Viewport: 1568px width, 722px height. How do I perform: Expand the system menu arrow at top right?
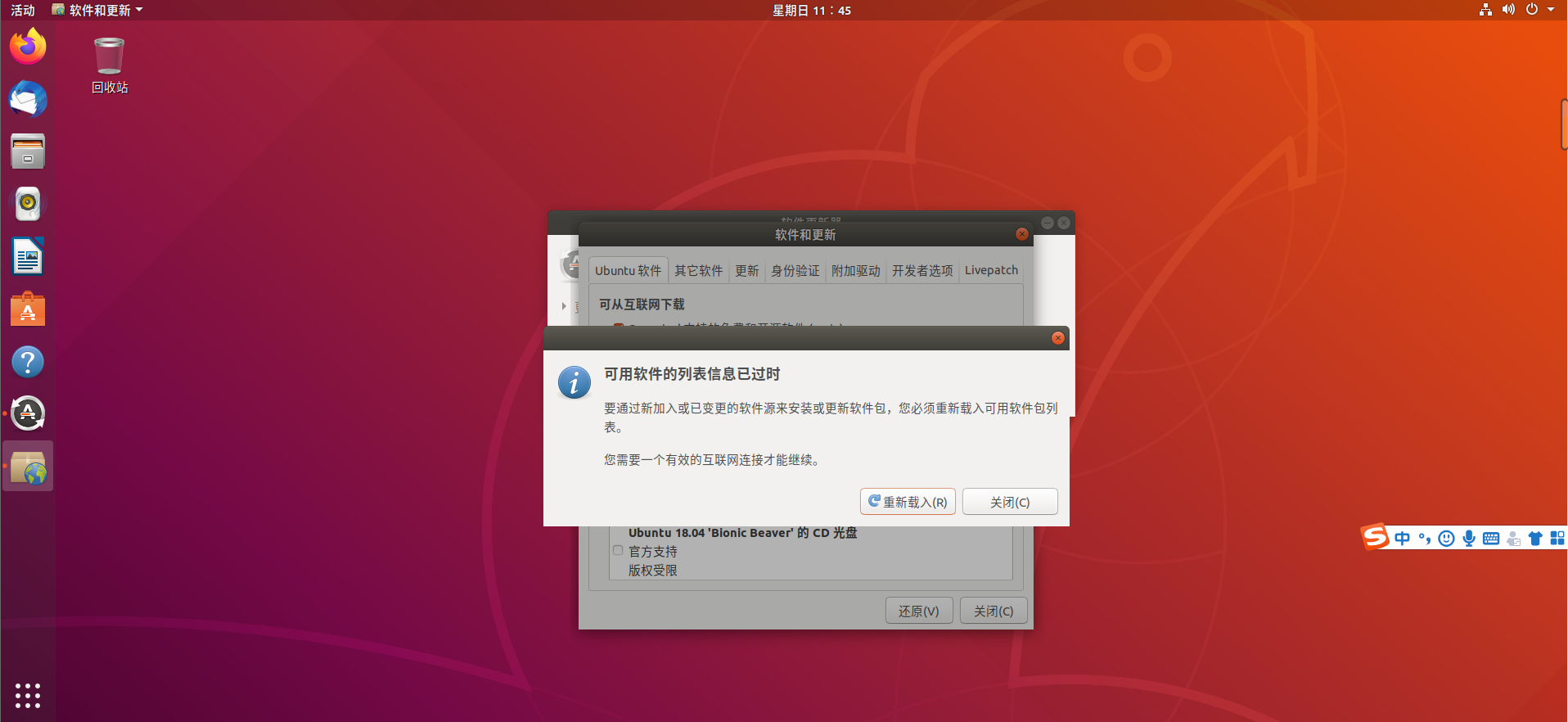(x=1551, y=10)
